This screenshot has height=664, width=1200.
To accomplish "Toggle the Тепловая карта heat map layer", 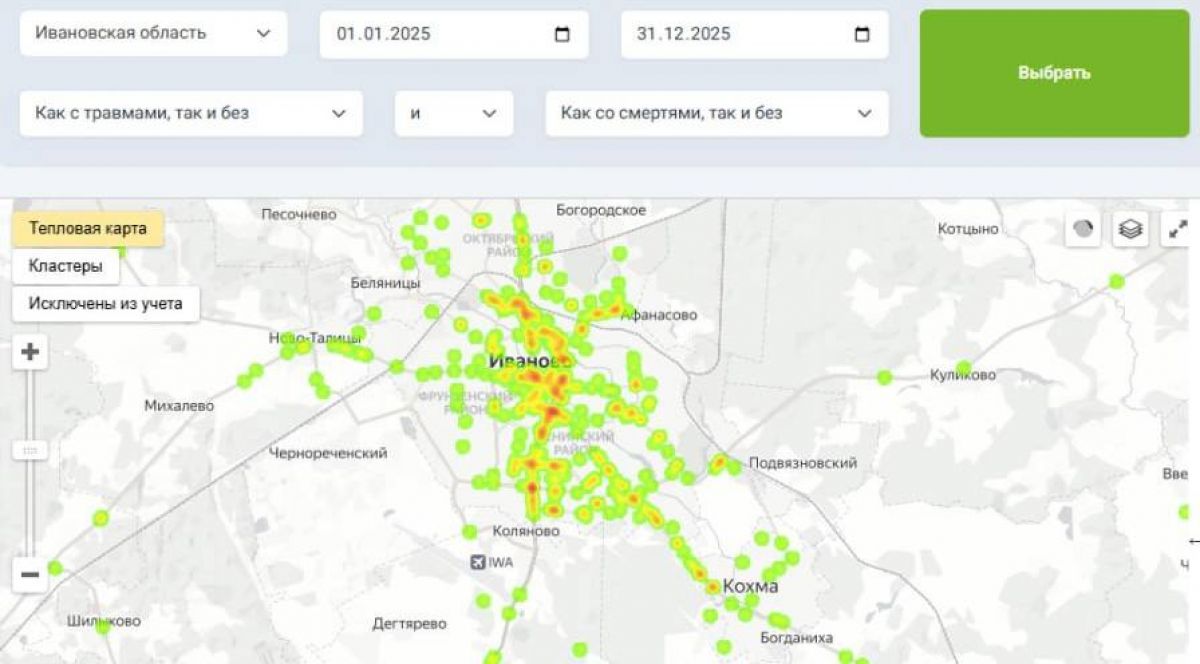I will point(88,229).
